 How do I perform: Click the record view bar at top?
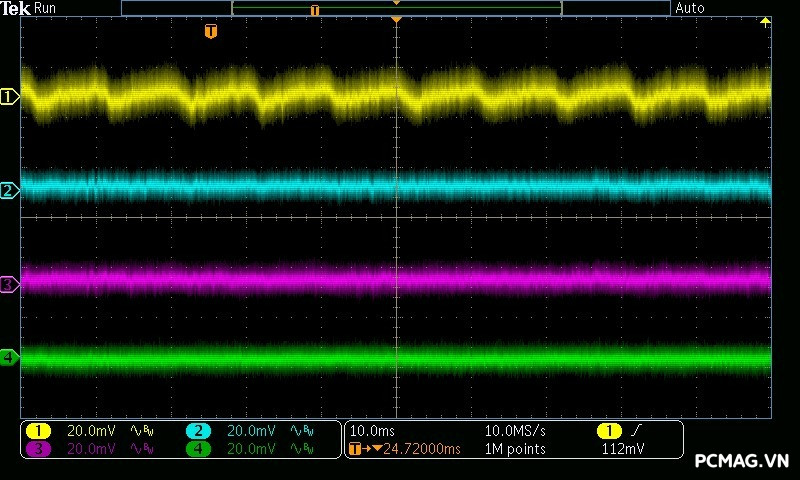point(396,8)
